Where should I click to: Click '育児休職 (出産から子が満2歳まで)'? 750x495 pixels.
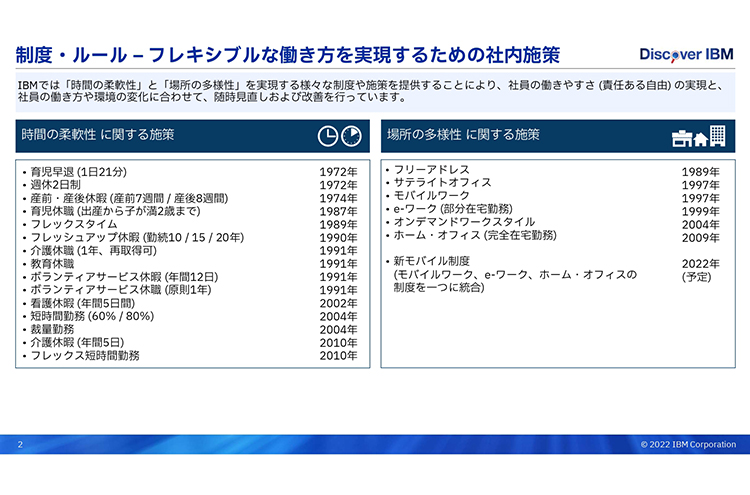pyautogui.click(x=115, y=211)
